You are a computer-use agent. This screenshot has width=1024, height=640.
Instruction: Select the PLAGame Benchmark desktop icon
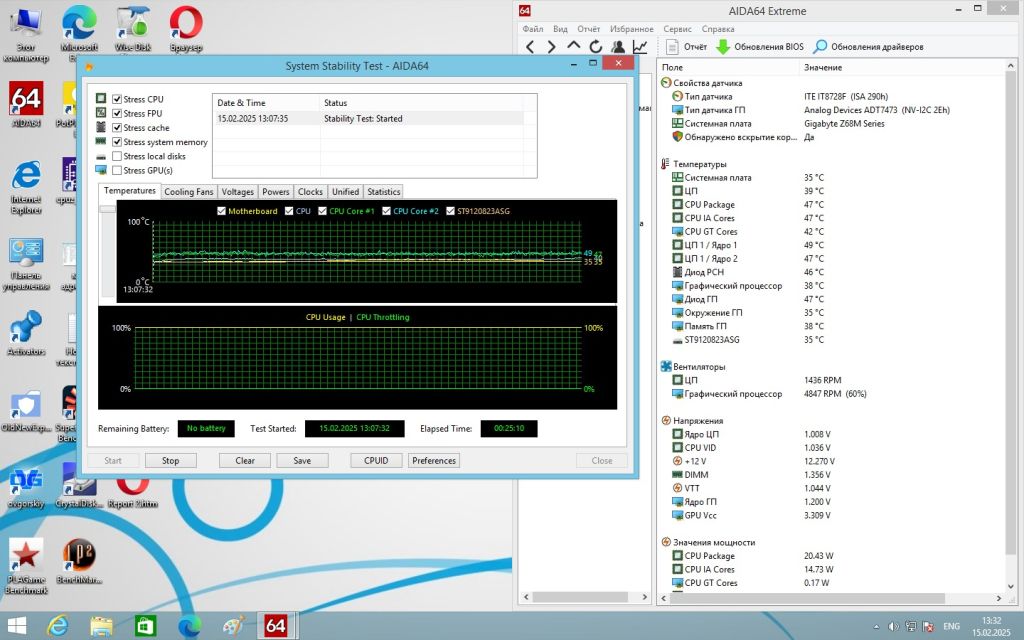click(x=26, y=566)
